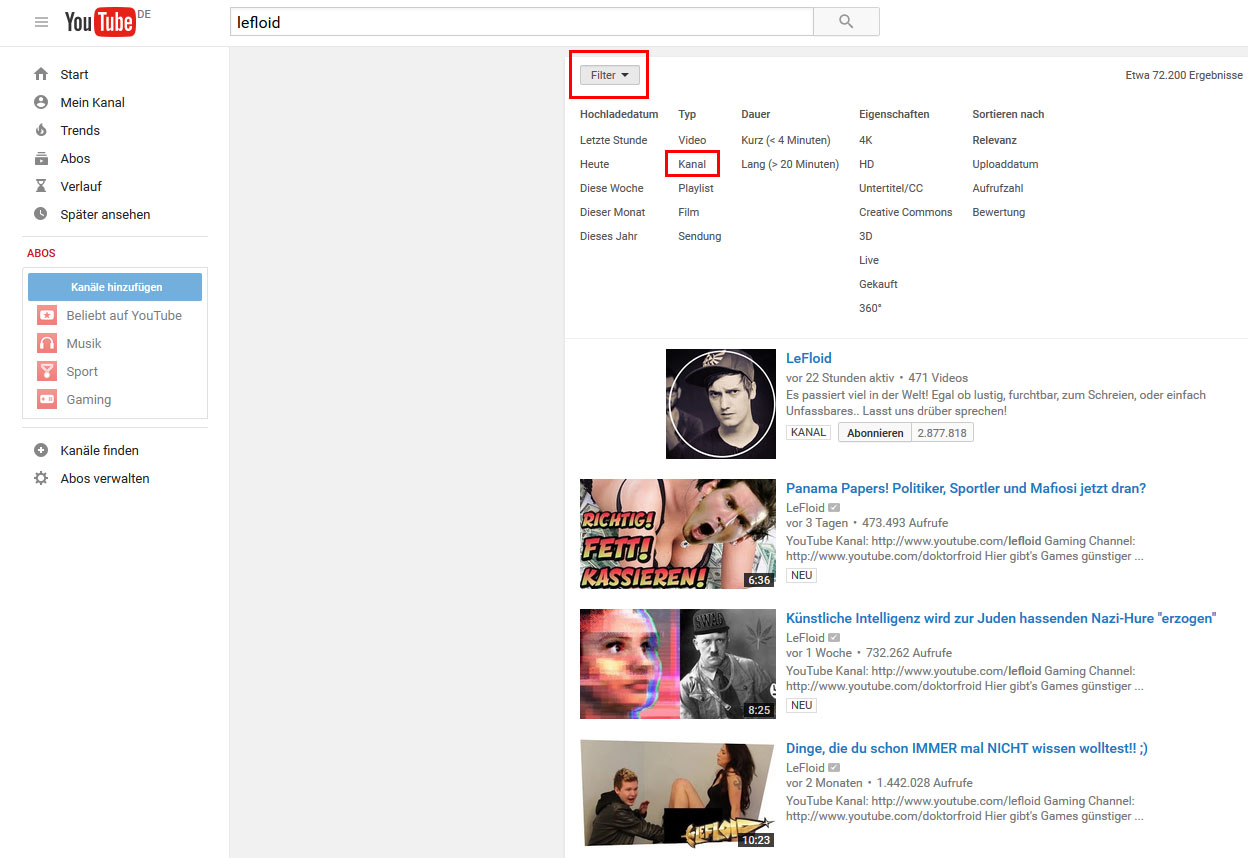This screenshot has height=858, width=1248.
Task: Click the Verlauf hourglass icon
Action: click(41, 186)
